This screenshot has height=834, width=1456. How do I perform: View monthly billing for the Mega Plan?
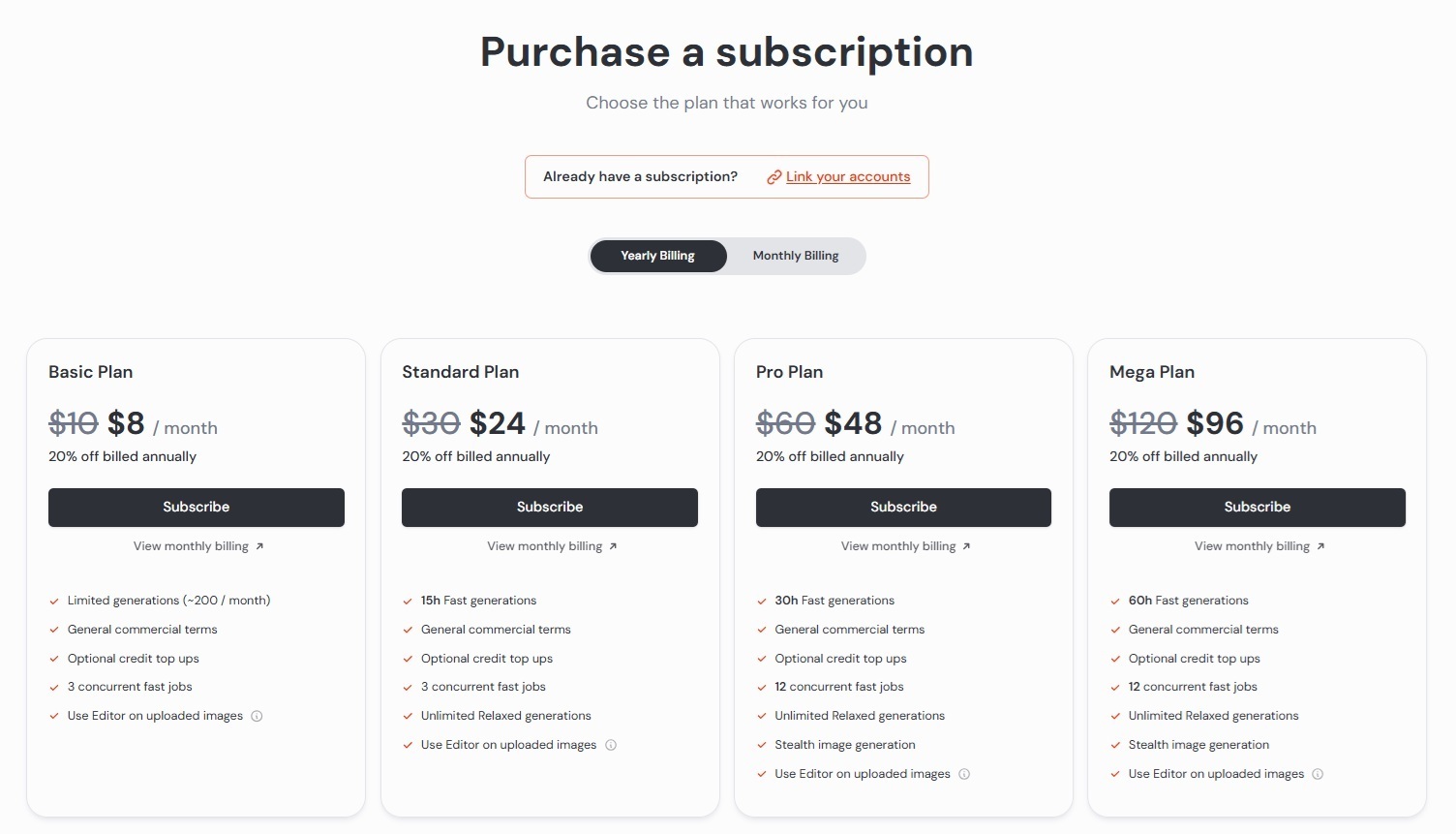point(1259,546)
